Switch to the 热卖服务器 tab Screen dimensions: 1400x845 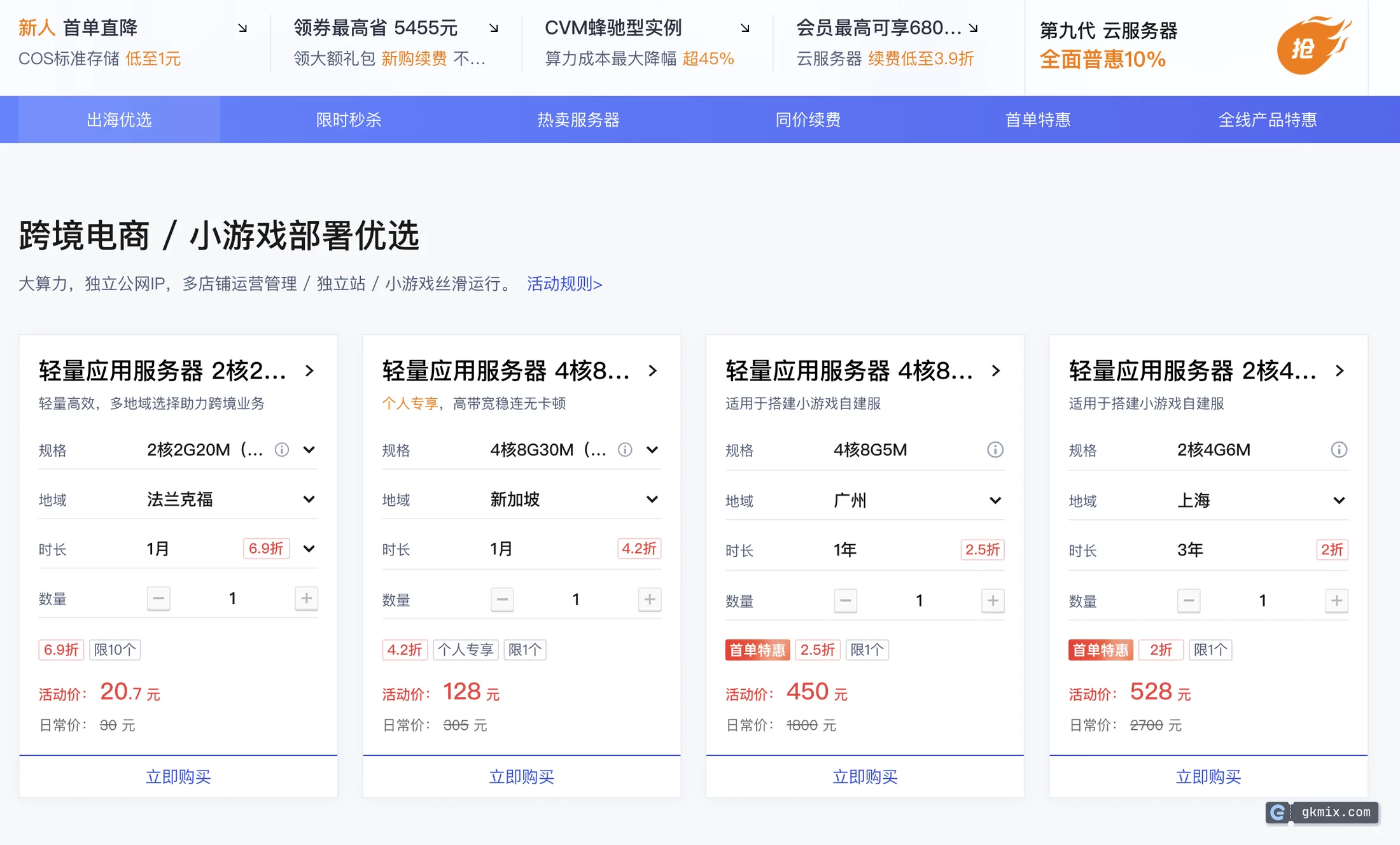click(x=578, y=120)
